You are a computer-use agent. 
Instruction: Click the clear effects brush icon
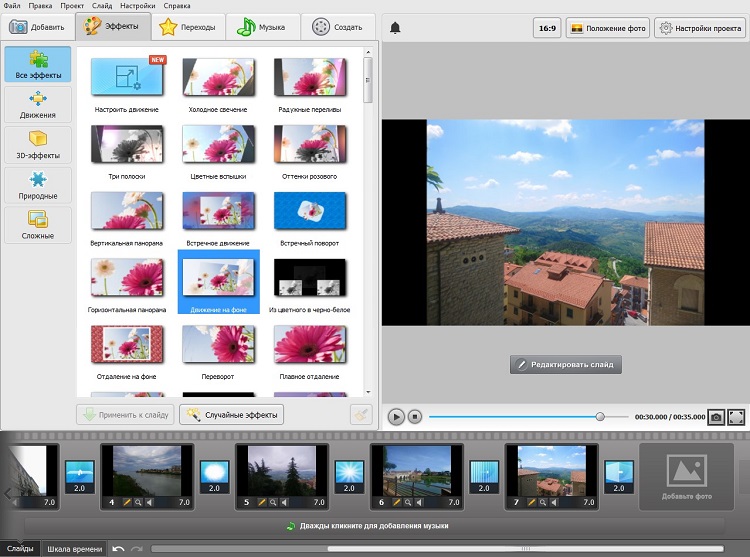point(361,415)
